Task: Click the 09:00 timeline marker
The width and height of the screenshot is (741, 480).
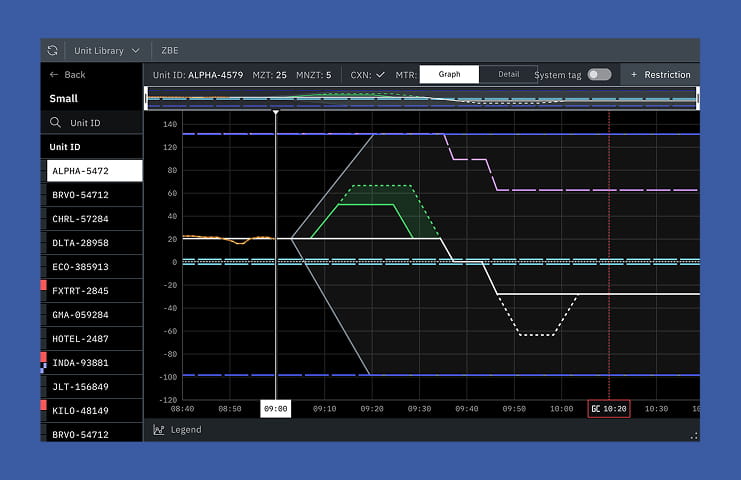Action: pyautogui.click(x=275, y=409)
